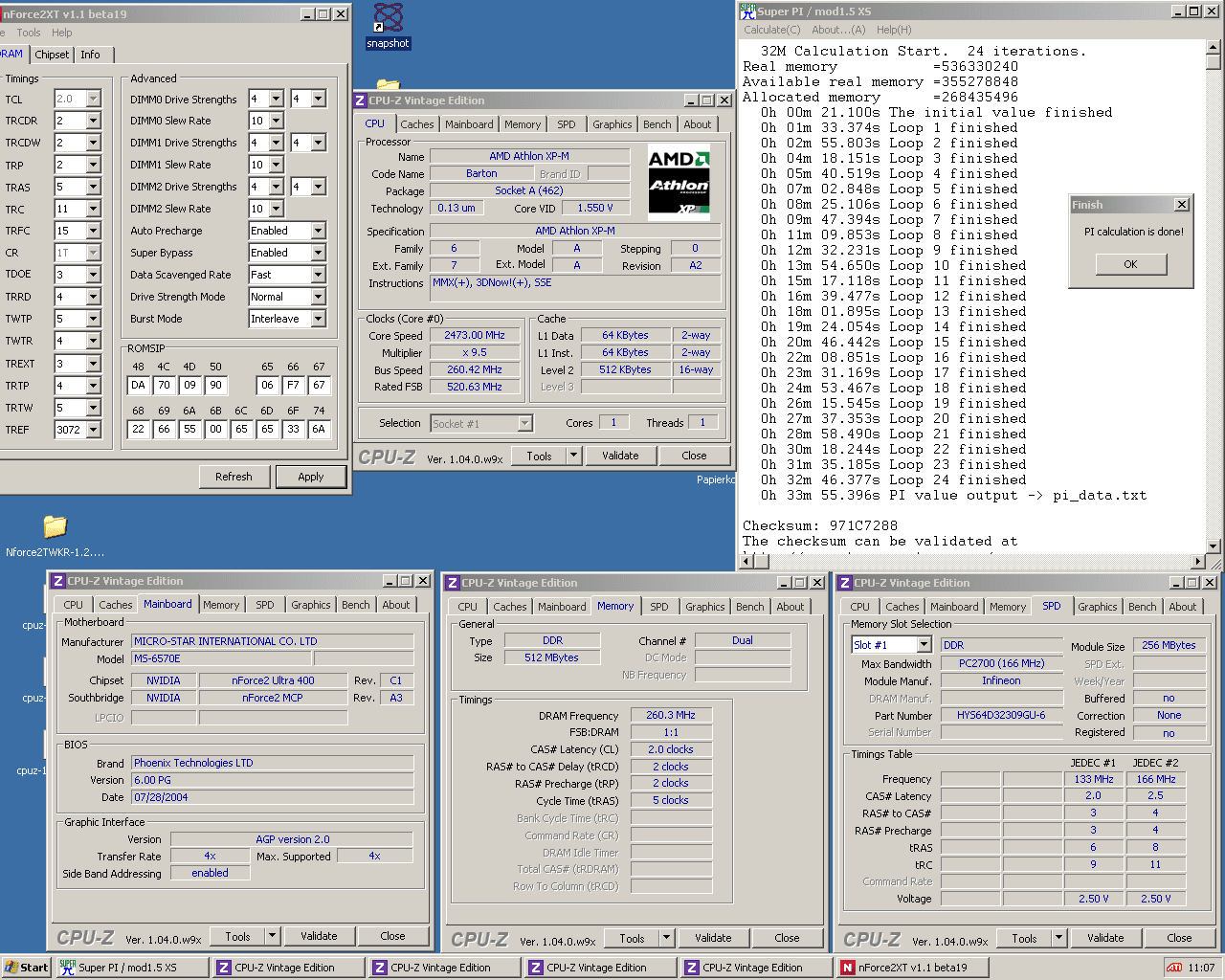This screenshot has height=980, width=1225.
Task: Click Validate in the CPU-Z CPU window
Action: coord(620,456)
